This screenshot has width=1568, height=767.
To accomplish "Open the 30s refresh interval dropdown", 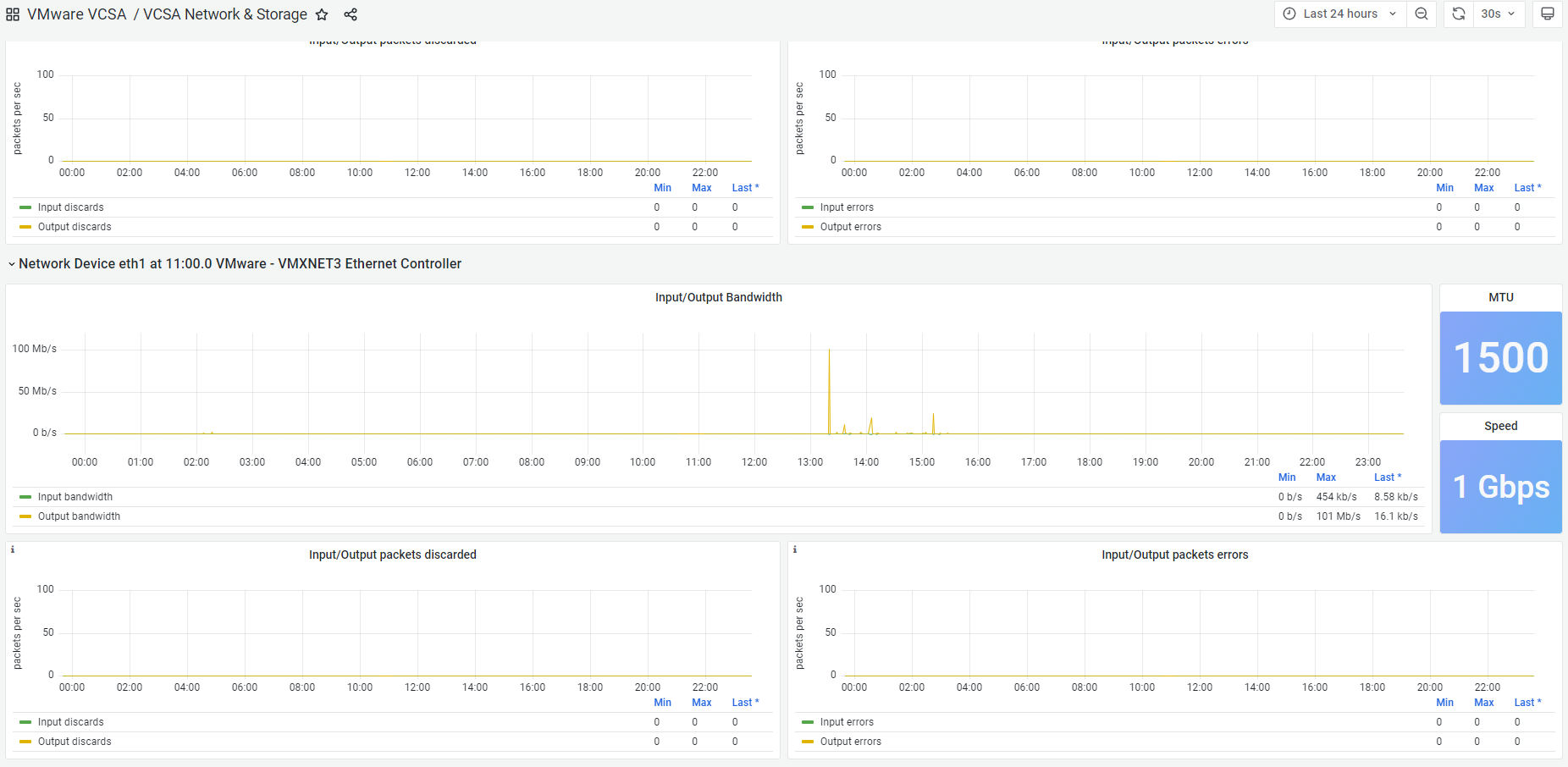I will coord(1498,14).
